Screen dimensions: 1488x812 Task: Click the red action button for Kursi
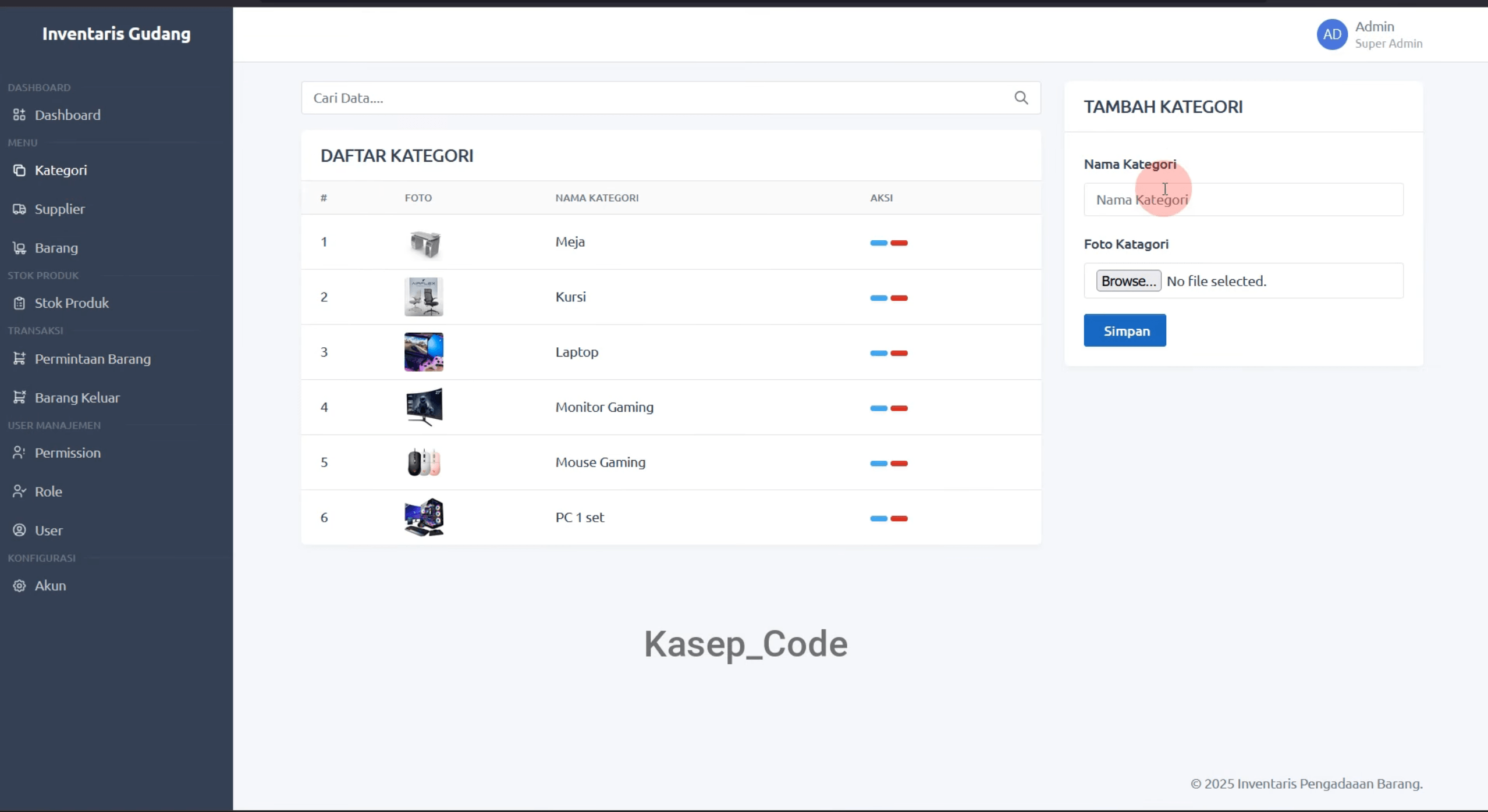899,298
